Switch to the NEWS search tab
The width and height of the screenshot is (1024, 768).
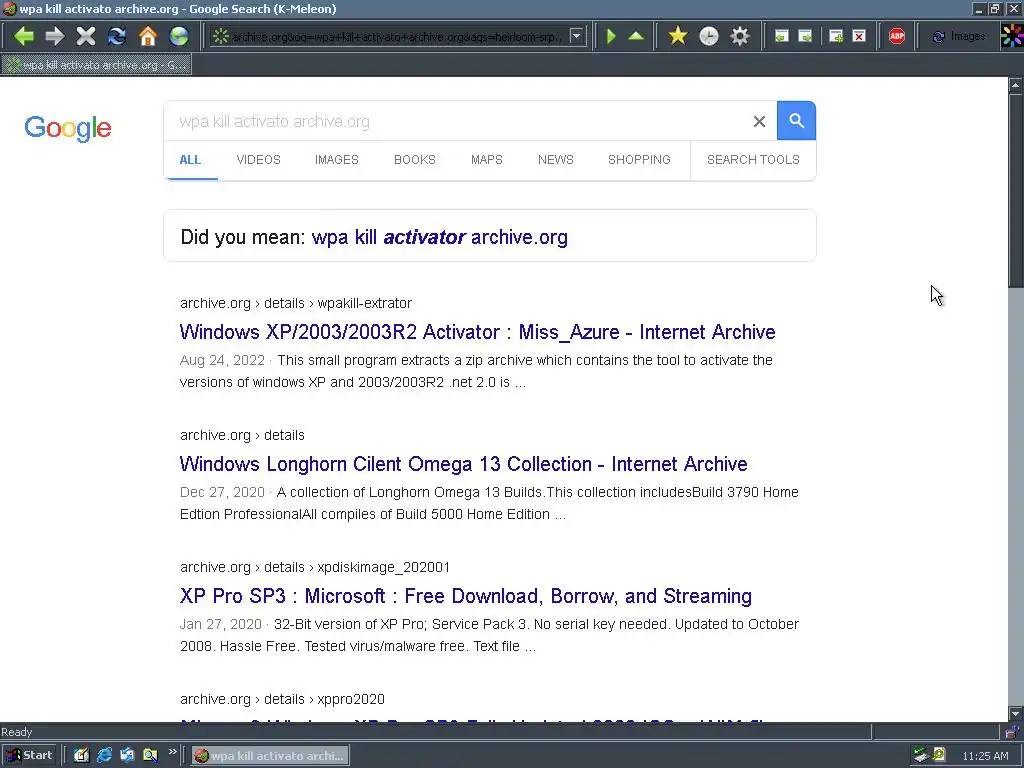556,160
